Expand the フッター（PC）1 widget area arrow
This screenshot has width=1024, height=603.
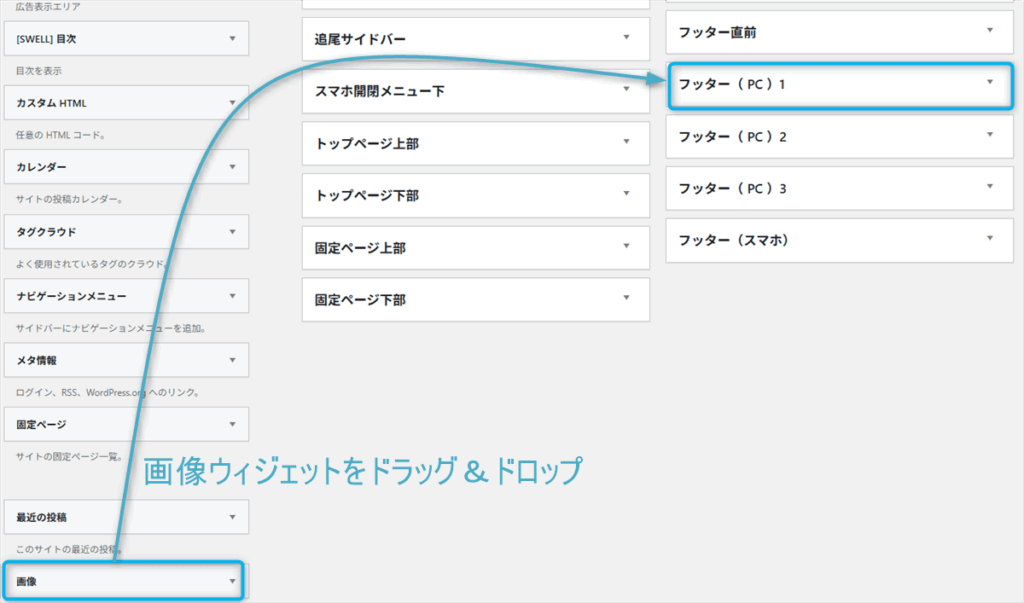(990, 82)
